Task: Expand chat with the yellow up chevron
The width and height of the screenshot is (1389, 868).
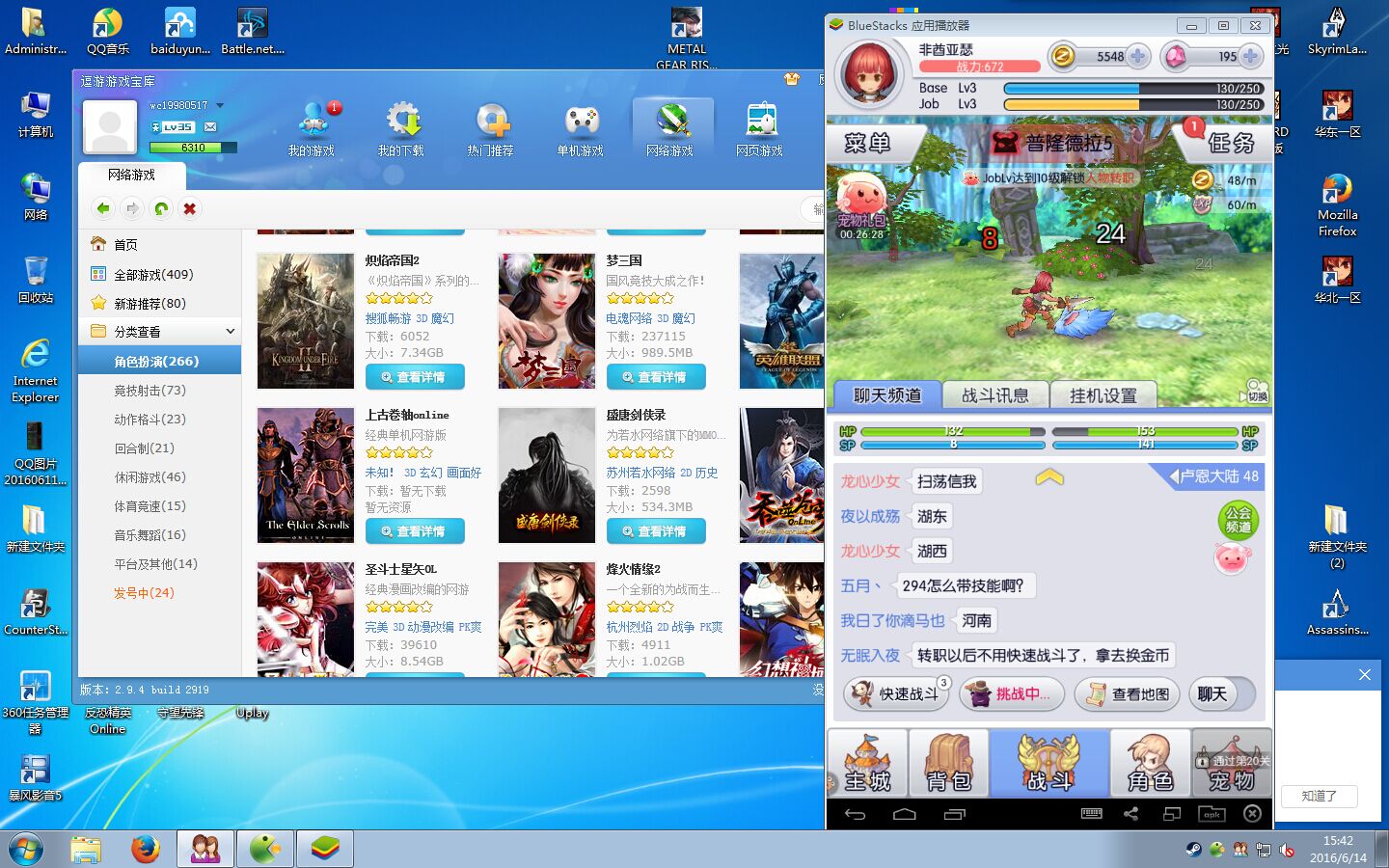Action: coord(1049,476)
